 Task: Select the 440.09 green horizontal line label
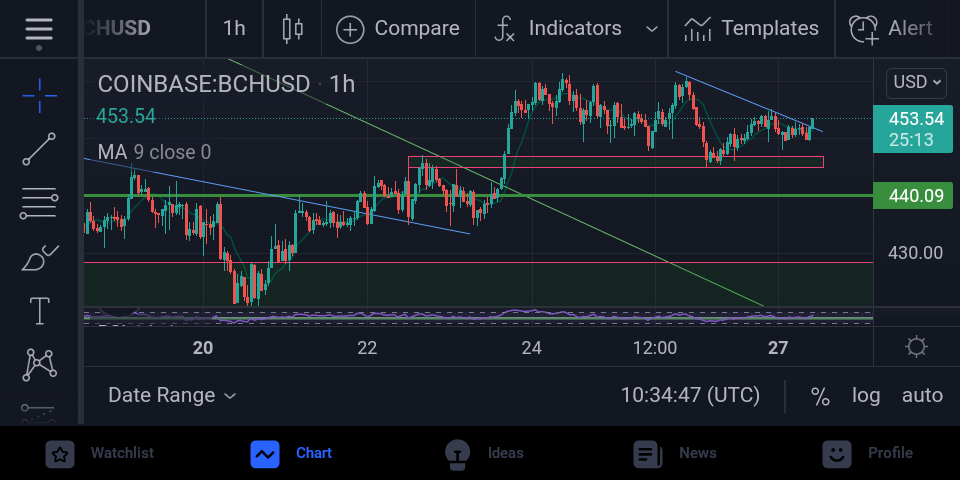[x=913, y=196]
